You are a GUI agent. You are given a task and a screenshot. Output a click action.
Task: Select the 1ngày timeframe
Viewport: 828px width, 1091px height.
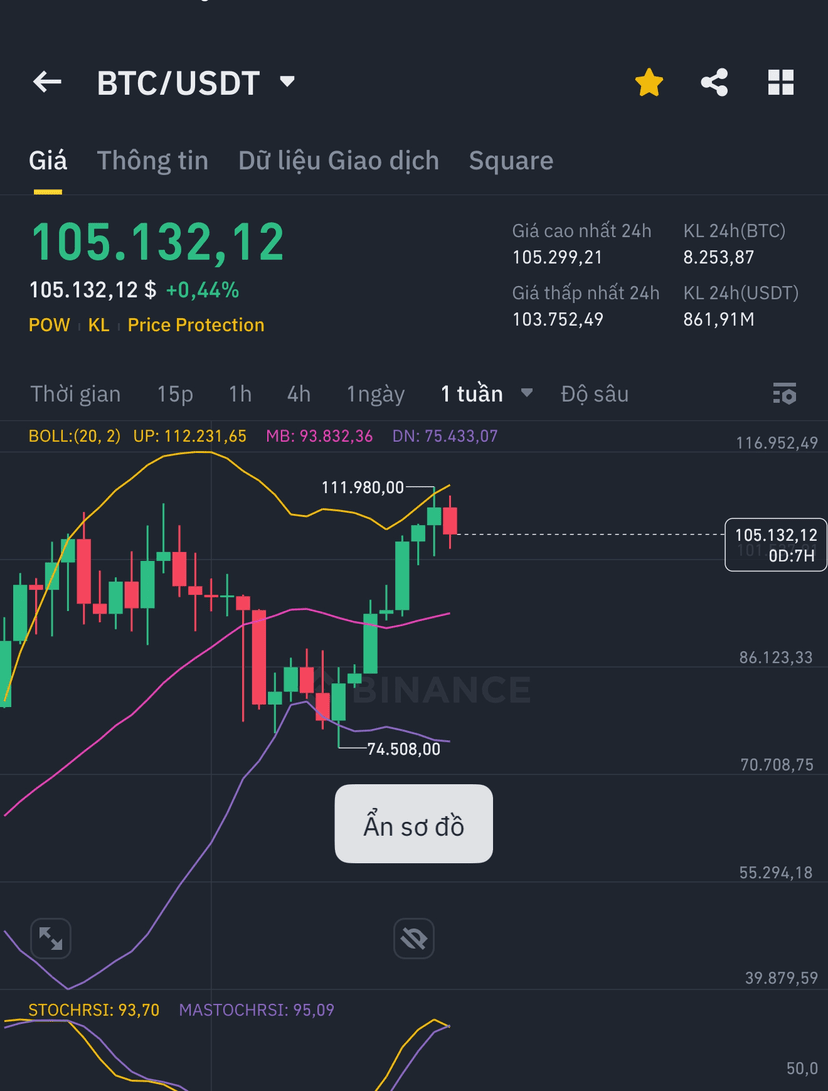[376, 395]
